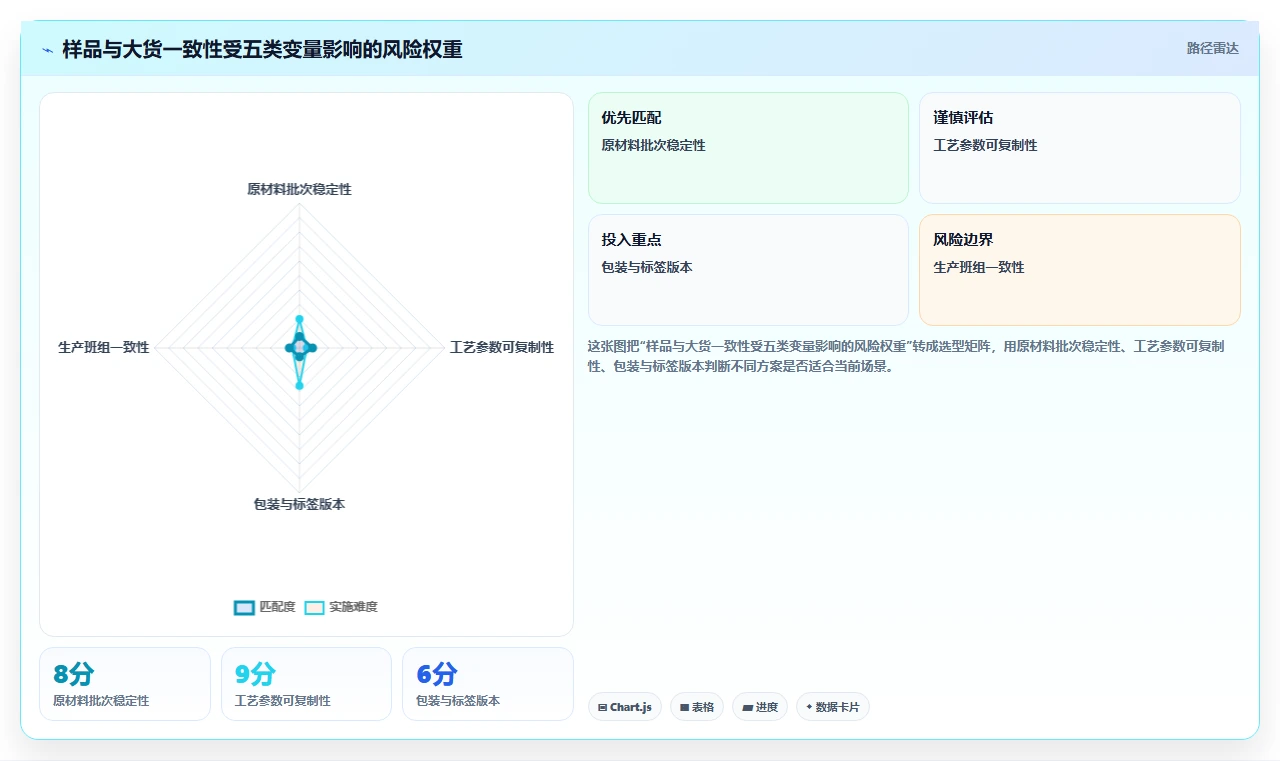This screenshot has height=761, width=1280.
Task: Click the description paragraph starting 这张图把
Action: tap(908, 356)
